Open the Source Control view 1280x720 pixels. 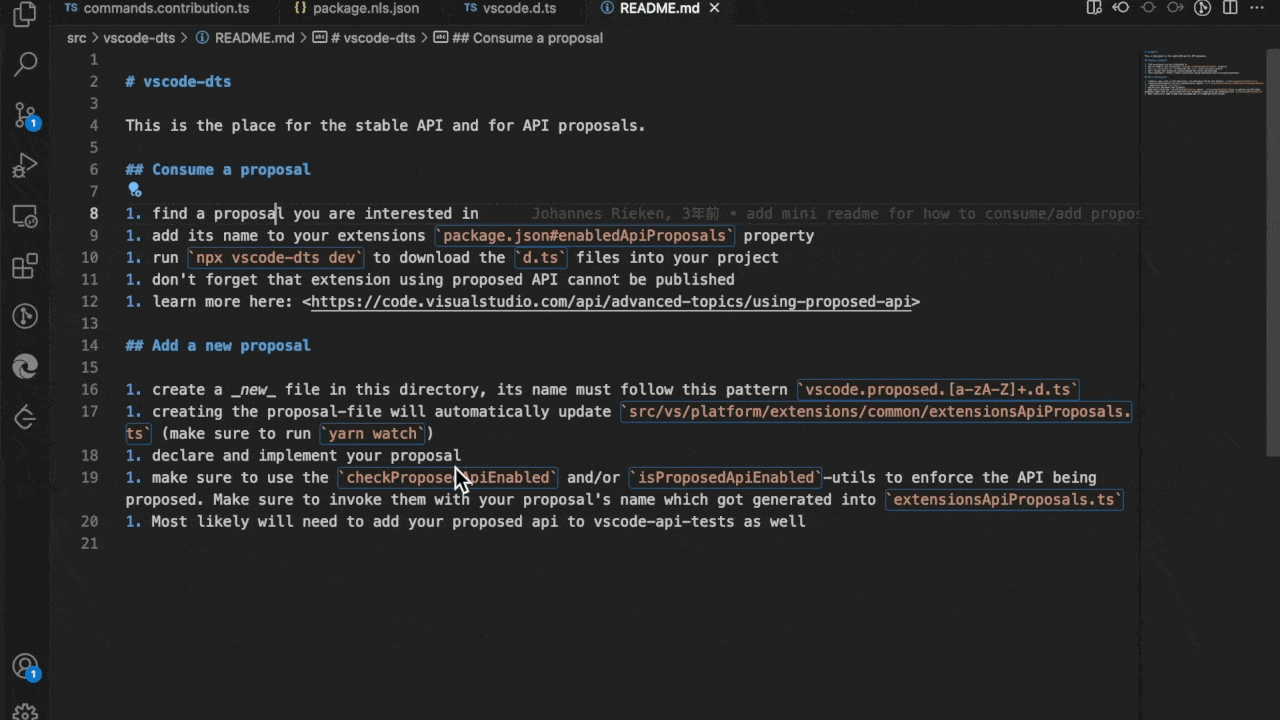(25, 115)
